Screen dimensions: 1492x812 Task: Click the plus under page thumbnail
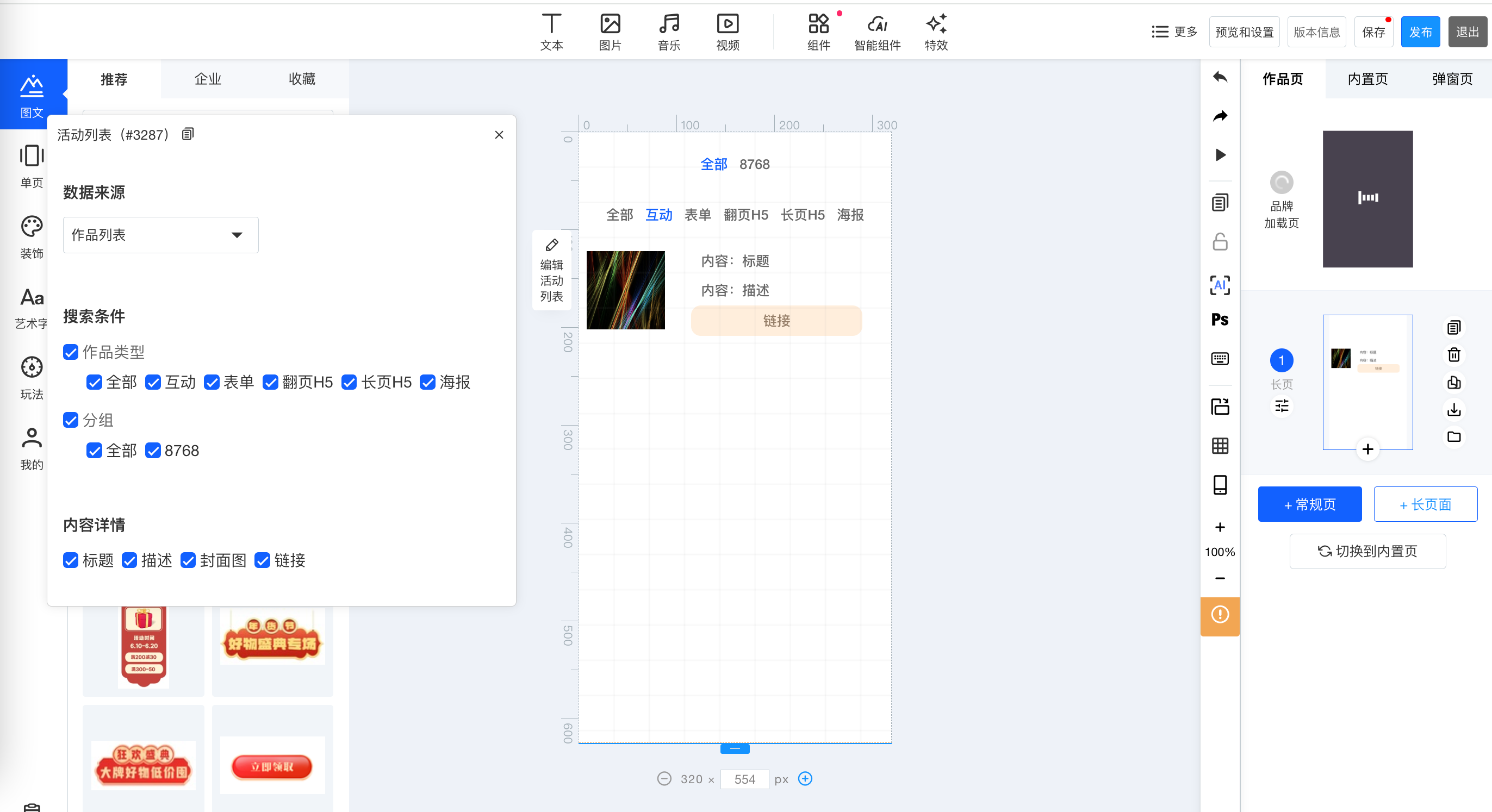click(x=1367, y=449)
